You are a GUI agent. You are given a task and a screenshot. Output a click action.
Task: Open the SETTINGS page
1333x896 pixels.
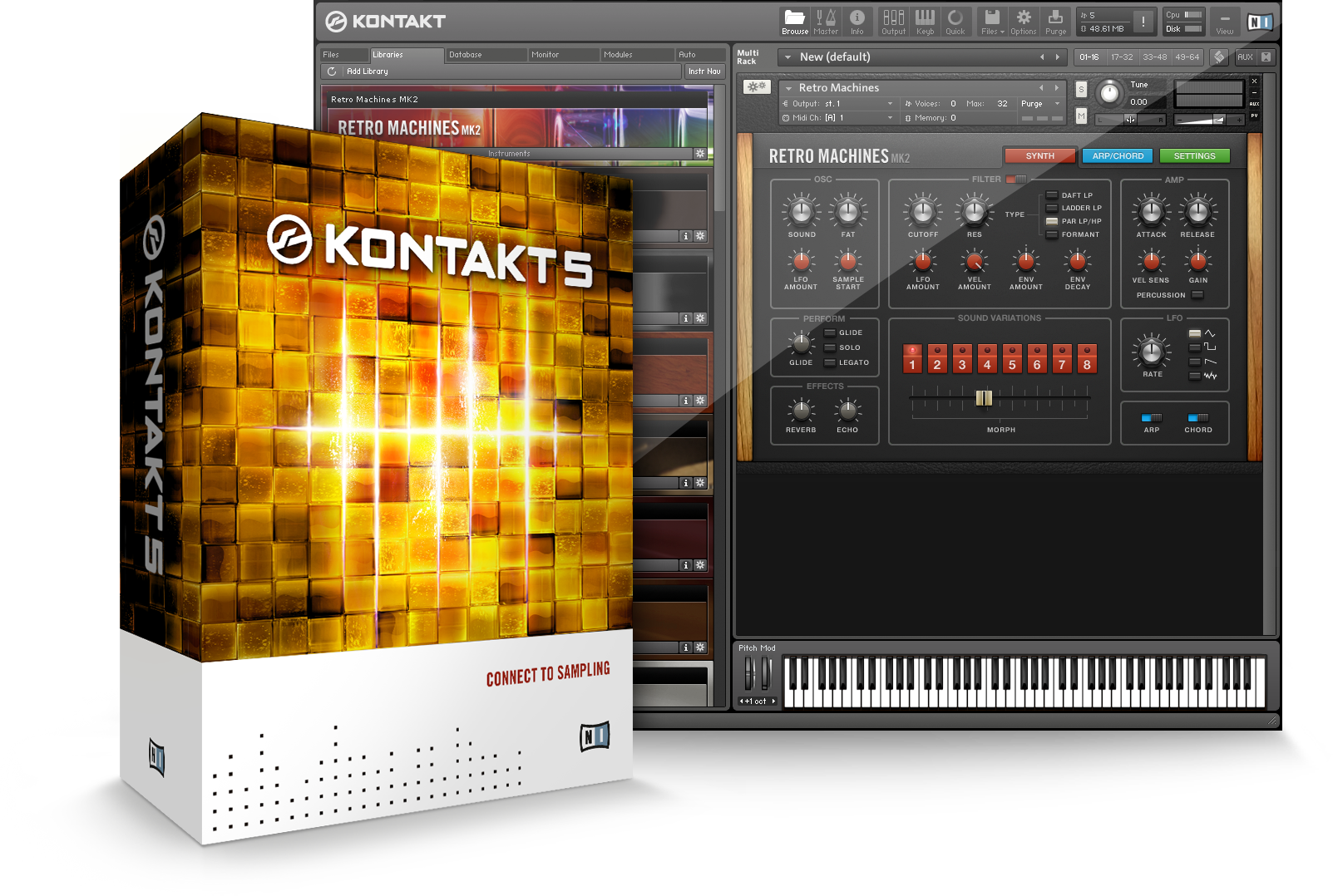click(1195, 156)
